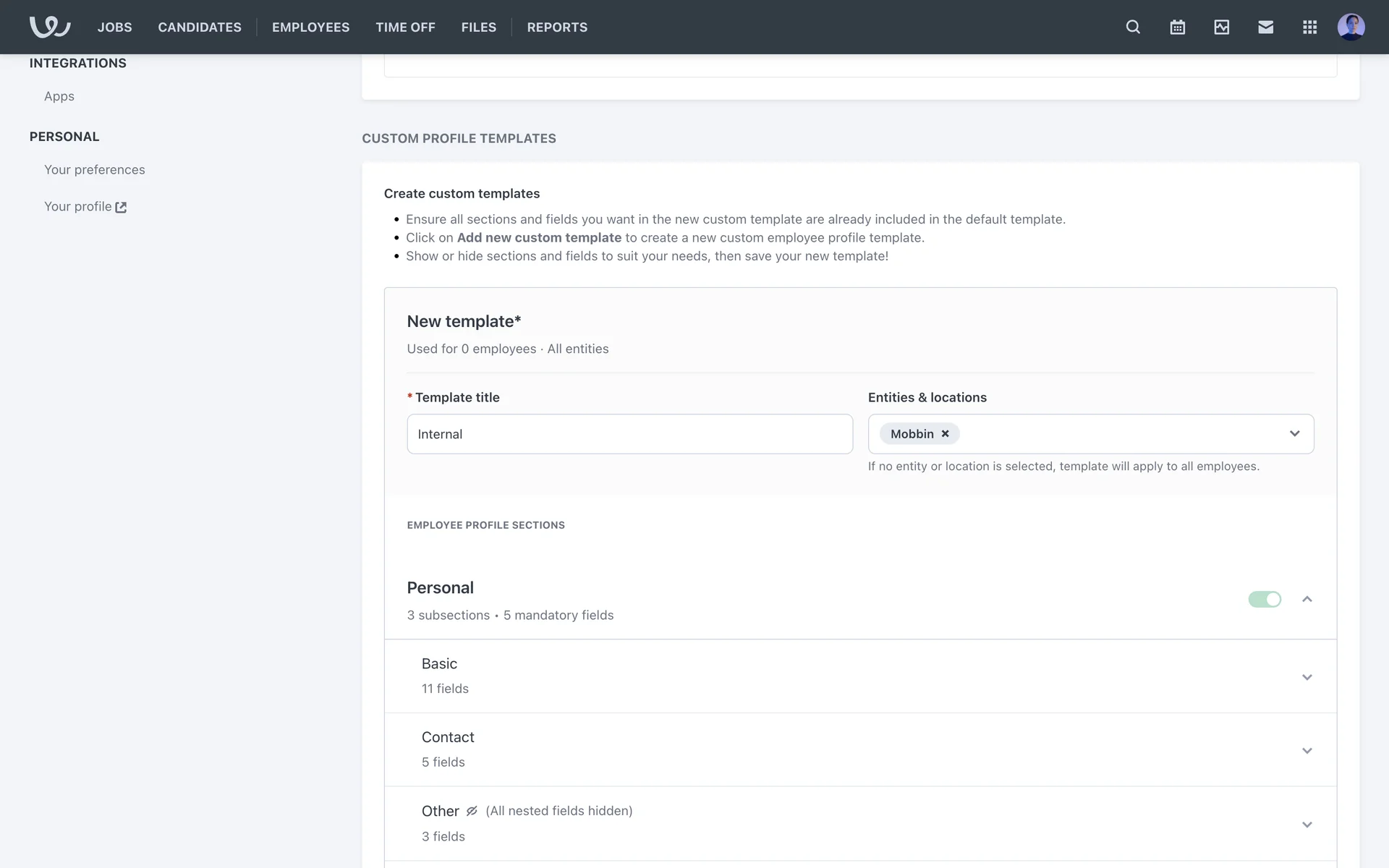The height and width of the screenshot is (868, 1389).
Task: Click the Workable logo icon
Action: click(49, 27)
